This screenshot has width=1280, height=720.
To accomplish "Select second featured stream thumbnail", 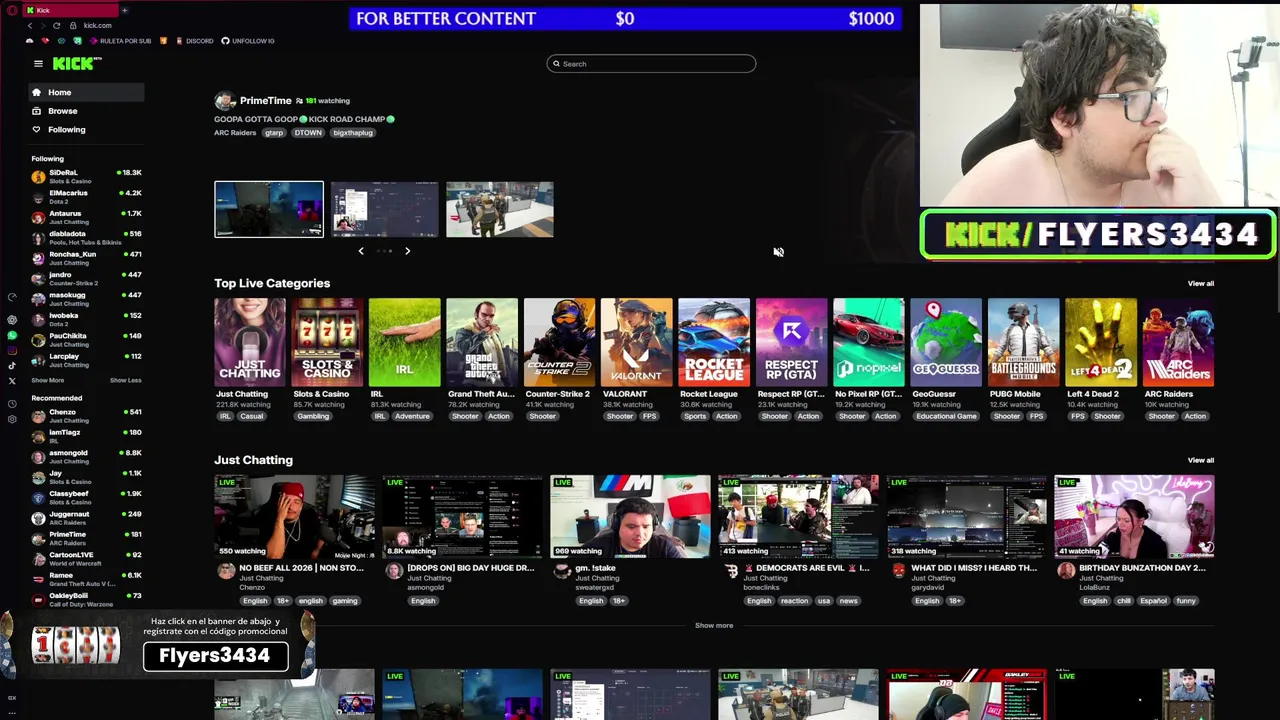I will pos(385,209).
